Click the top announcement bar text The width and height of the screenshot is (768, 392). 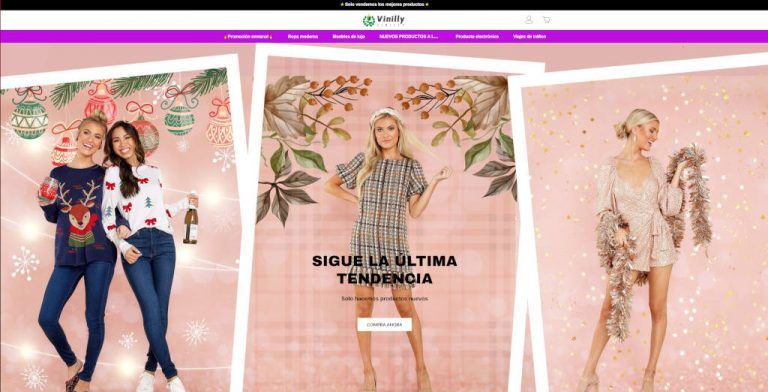(x=384, y=4)
